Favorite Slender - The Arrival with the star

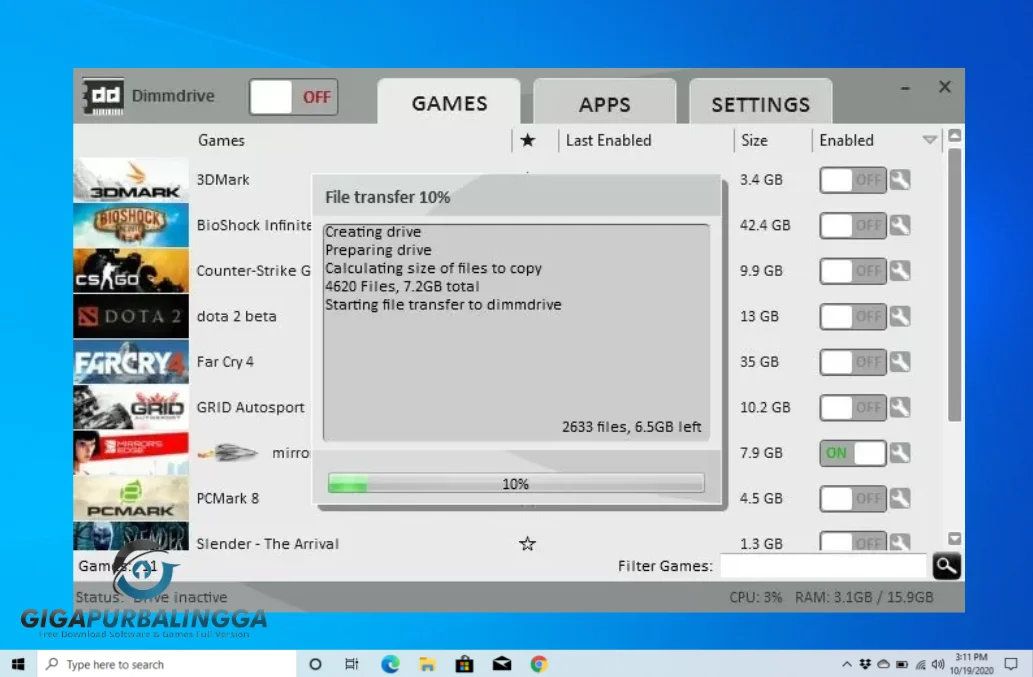pyautogui.click(x=527, y=543)
